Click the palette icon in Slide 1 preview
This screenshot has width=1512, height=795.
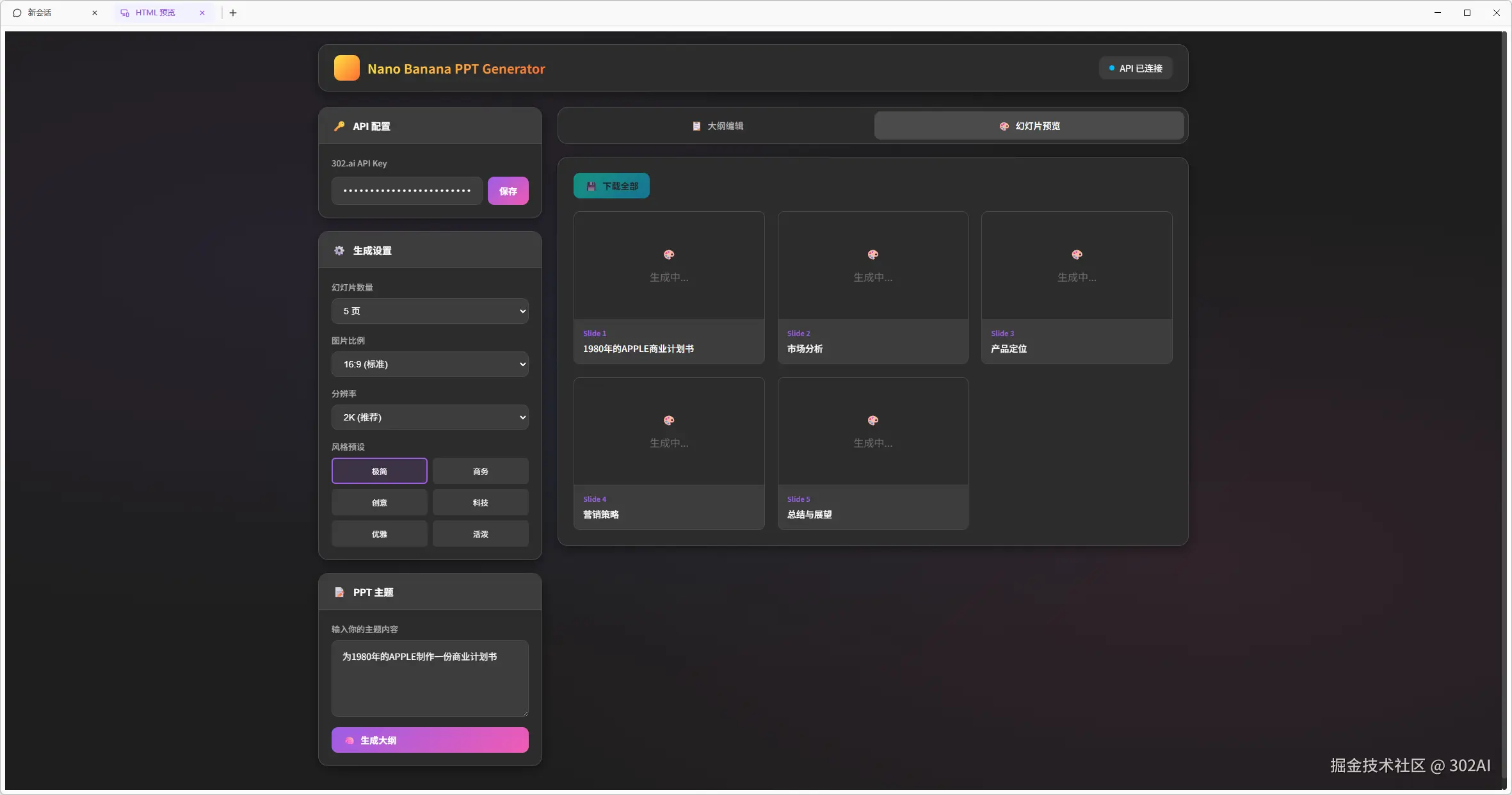pos(668,255)
